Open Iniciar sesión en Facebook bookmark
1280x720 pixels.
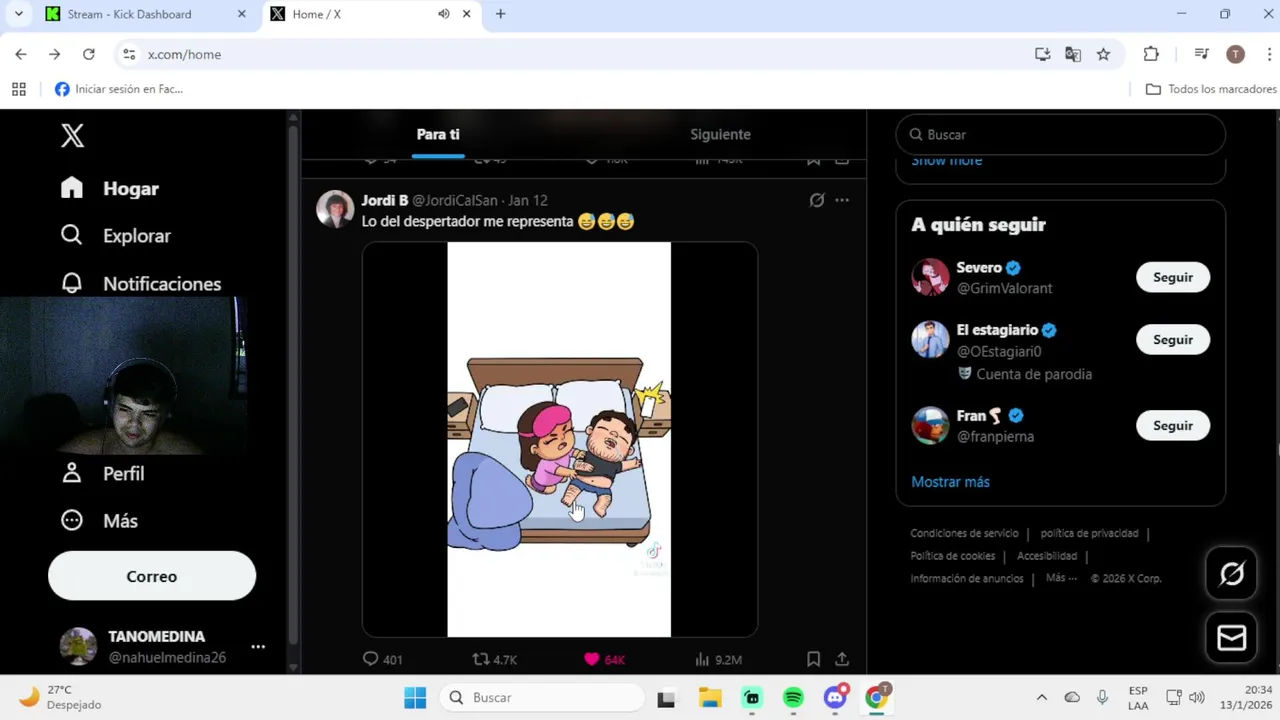(119, 89)
